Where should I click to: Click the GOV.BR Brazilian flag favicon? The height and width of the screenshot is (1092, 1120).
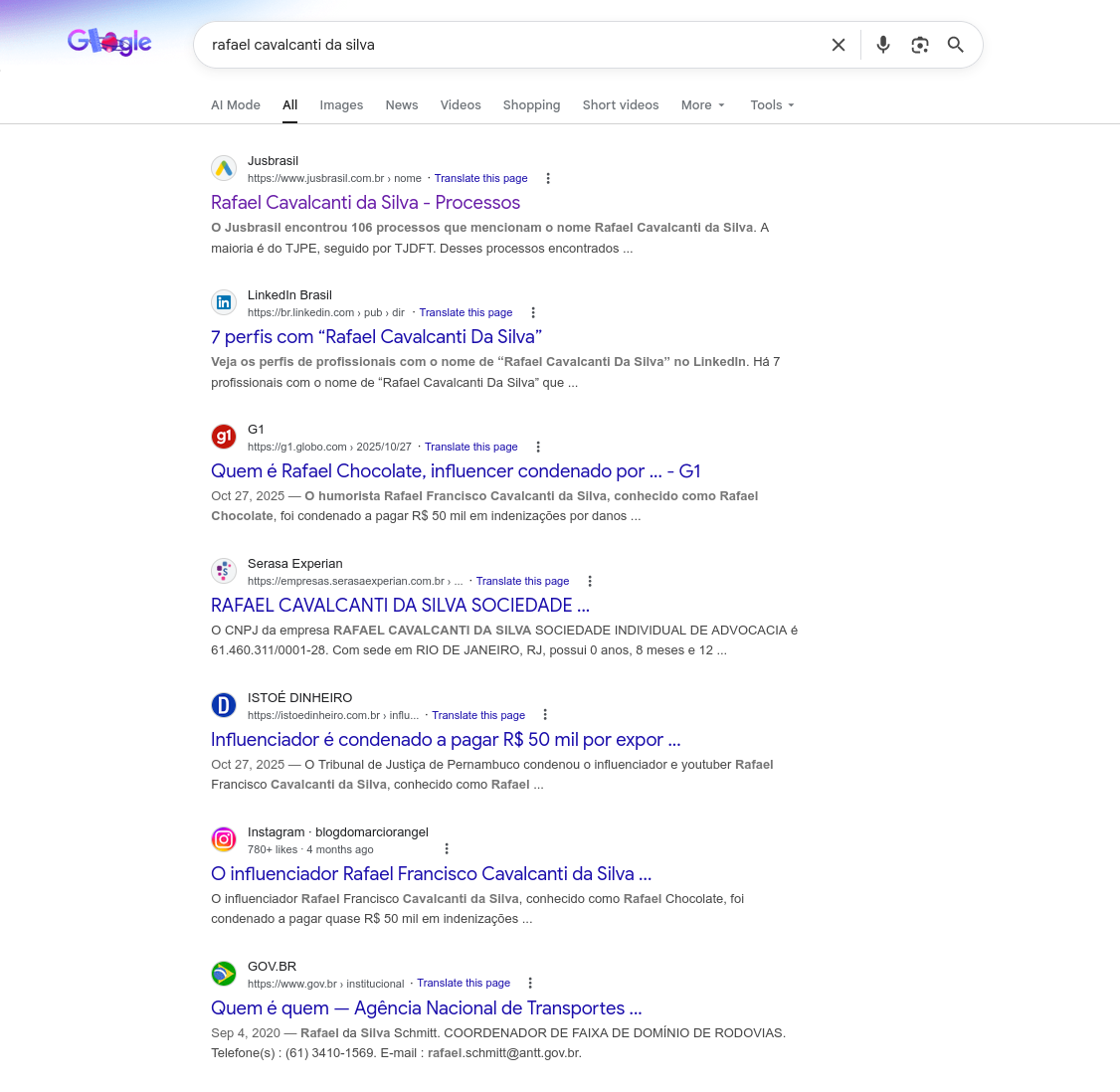pos(224,974)
